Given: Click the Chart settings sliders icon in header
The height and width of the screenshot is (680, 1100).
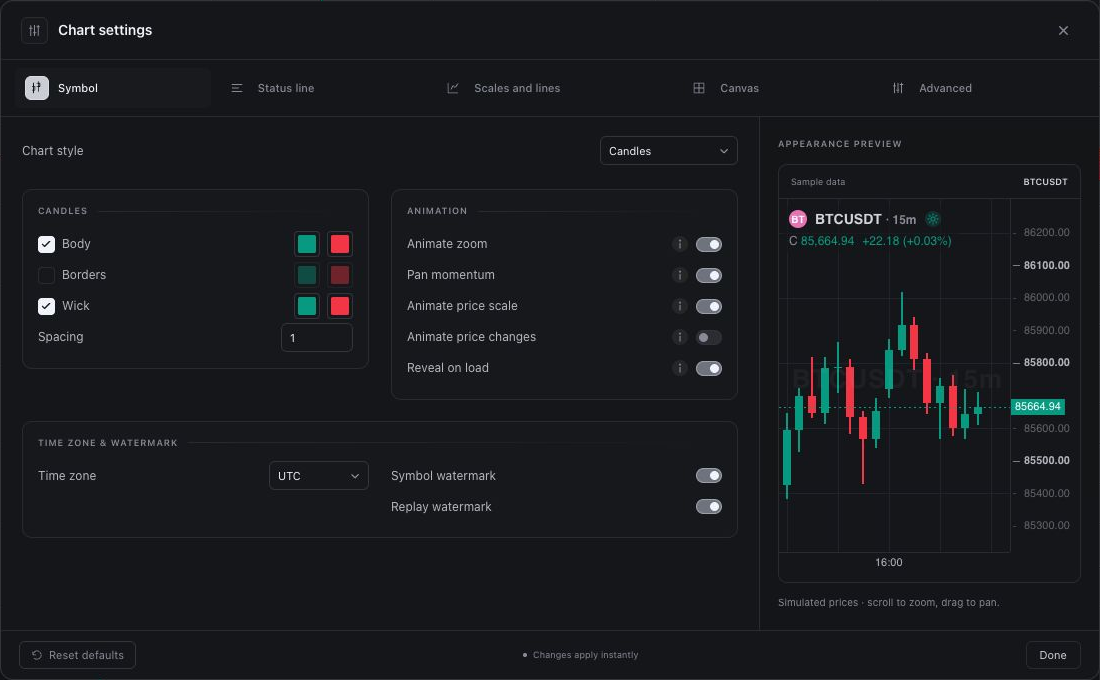Looking at the screenshot, I should (34, 30).
